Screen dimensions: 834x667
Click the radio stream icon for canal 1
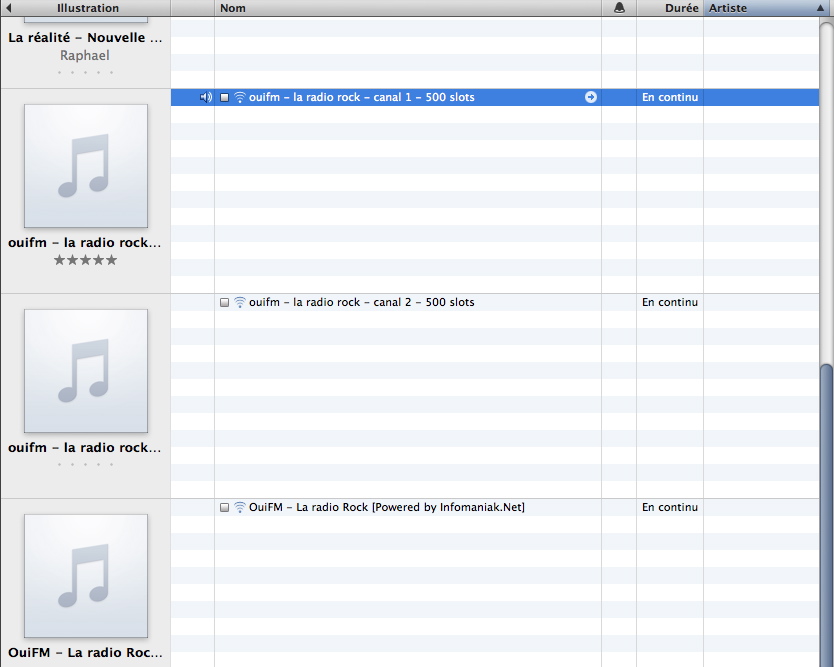[x=240, y=97]
